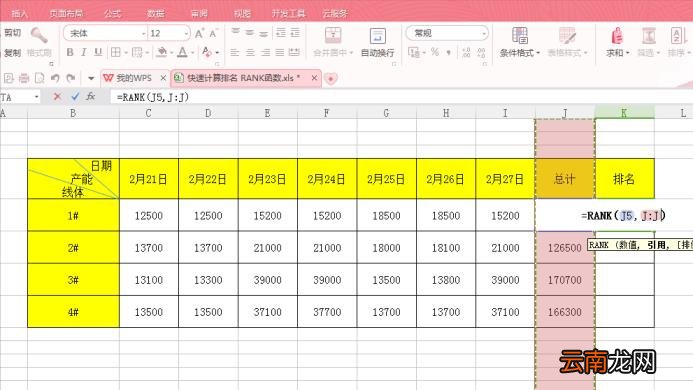The height and width of the screenshot is (390, 693).
Task: Expand the quick access toolbar dropdown arrow
Action: [x=91, y=79]
